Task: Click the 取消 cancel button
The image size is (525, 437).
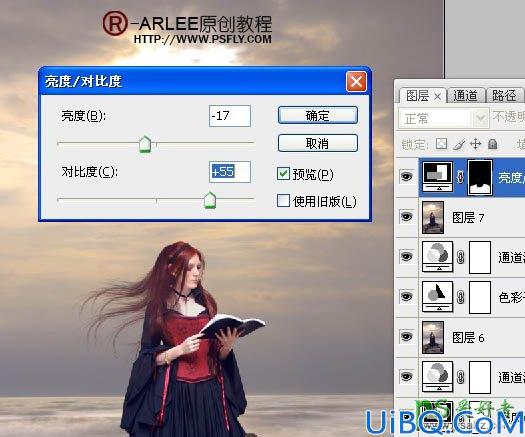Action: [x=318, y=143]
